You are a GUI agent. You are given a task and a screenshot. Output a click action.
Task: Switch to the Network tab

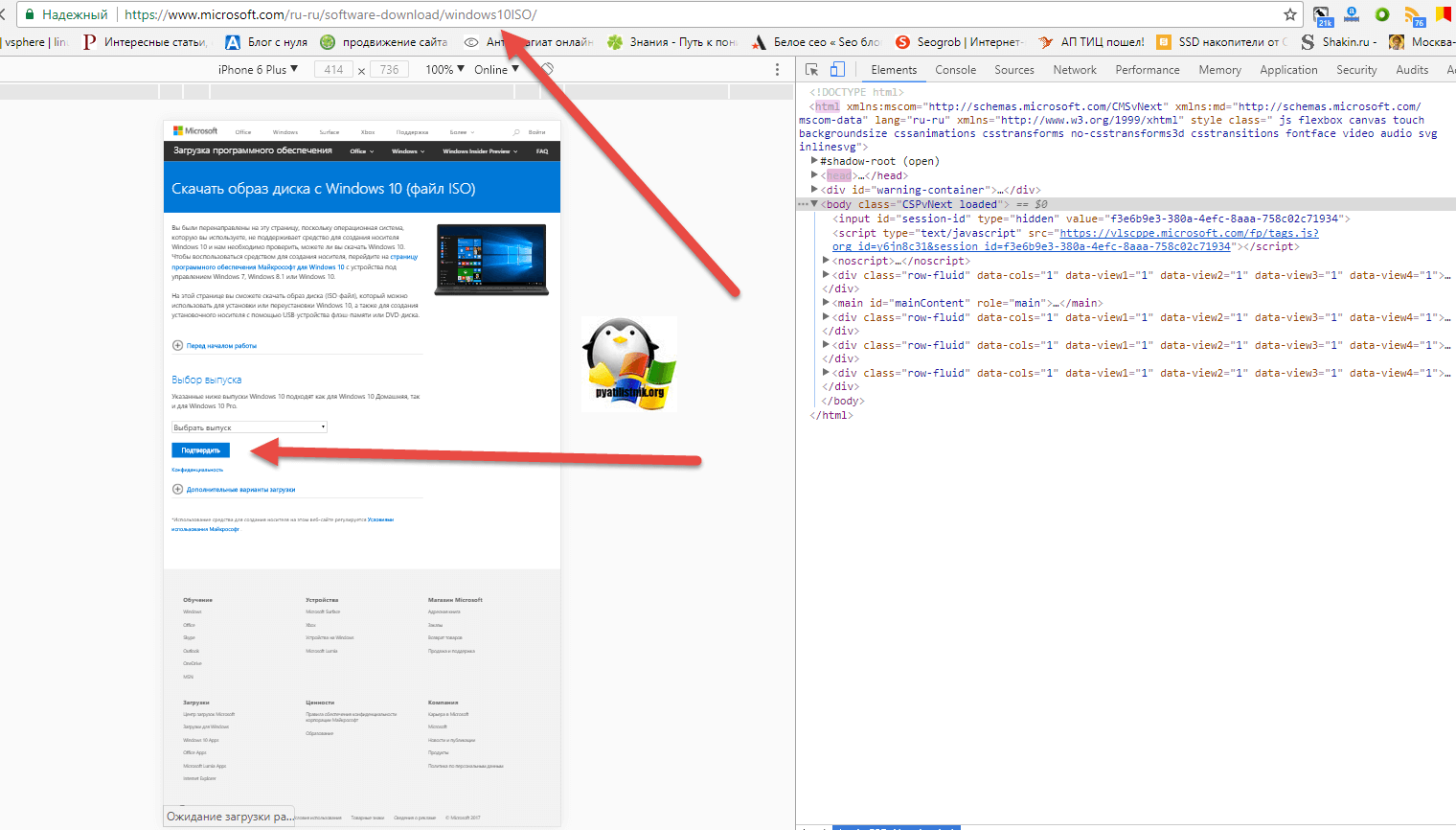tap(1074, 70)
